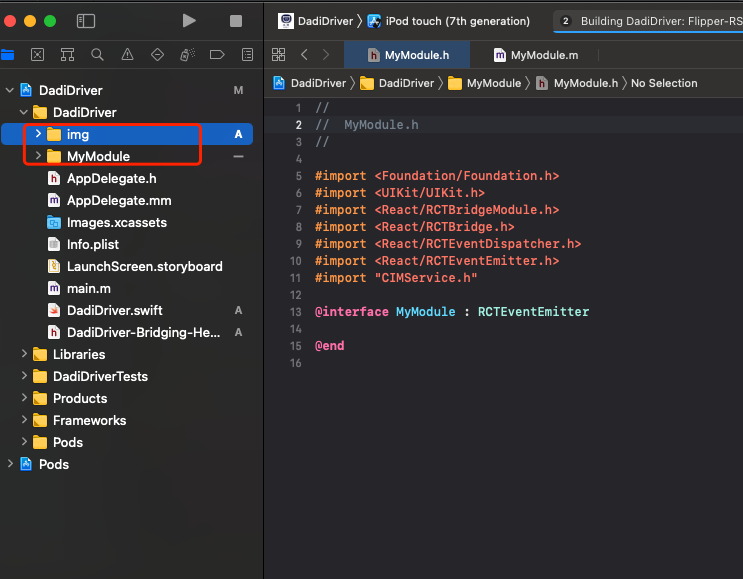Click the DadiDriver project root blueprint icon
The image size is (743, 579).
[x=26, y=90]
